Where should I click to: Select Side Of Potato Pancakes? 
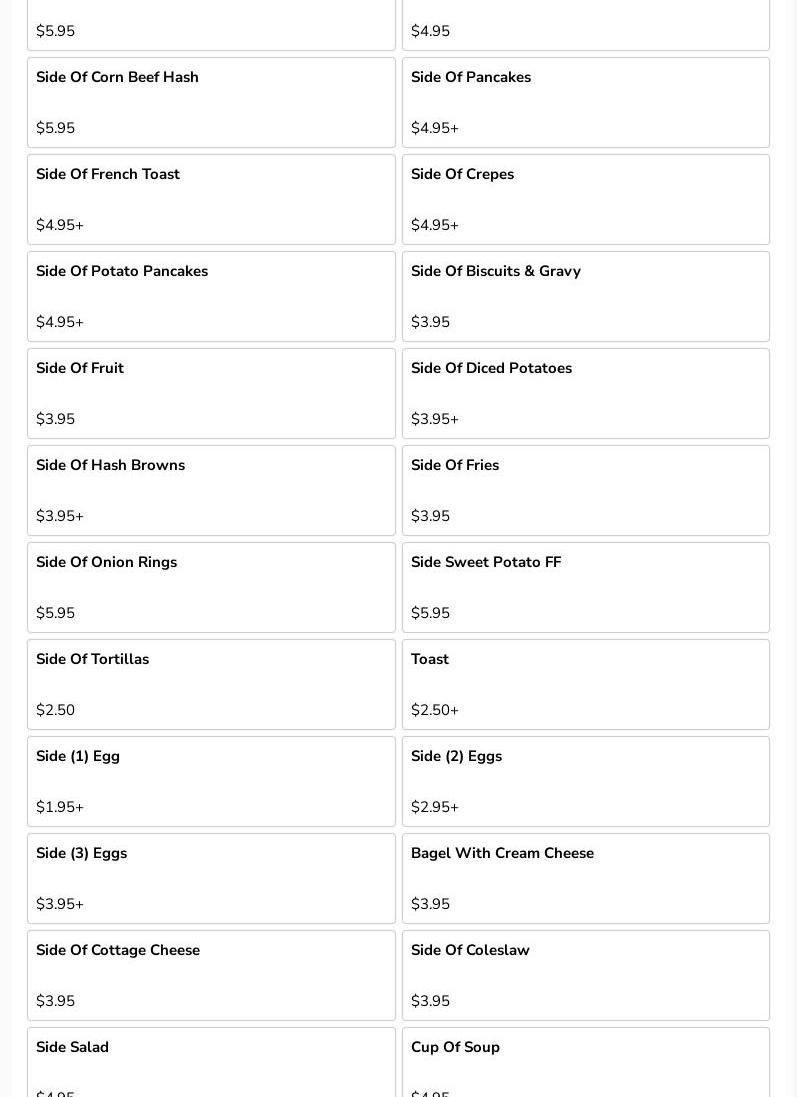pyautogui.click(x=211, y=296)
